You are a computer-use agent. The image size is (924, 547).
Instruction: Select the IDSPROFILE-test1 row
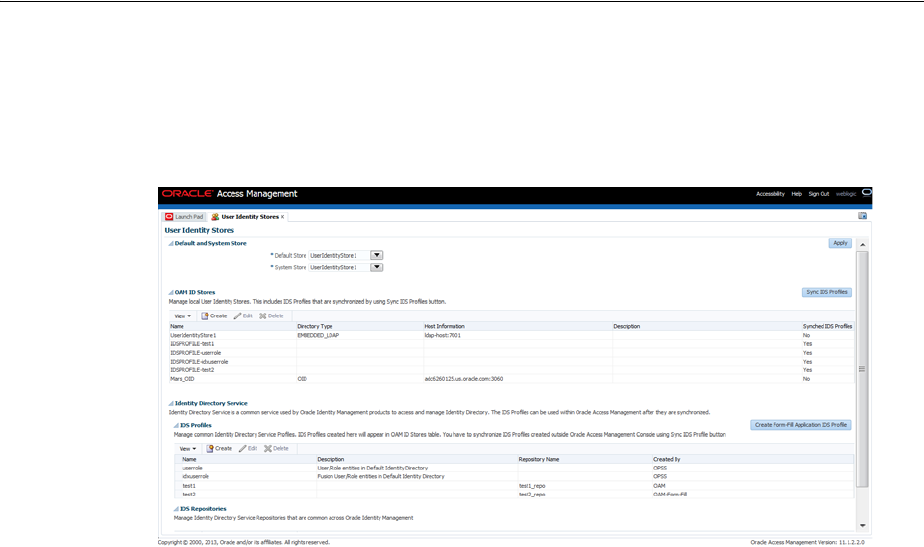coord(511,344)
